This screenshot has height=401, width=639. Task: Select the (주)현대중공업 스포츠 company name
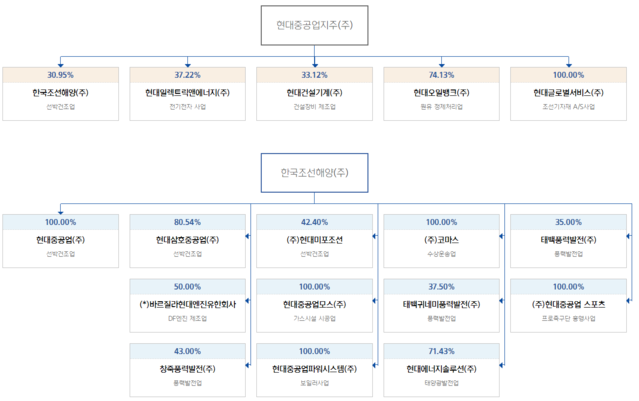click(568, 304)
